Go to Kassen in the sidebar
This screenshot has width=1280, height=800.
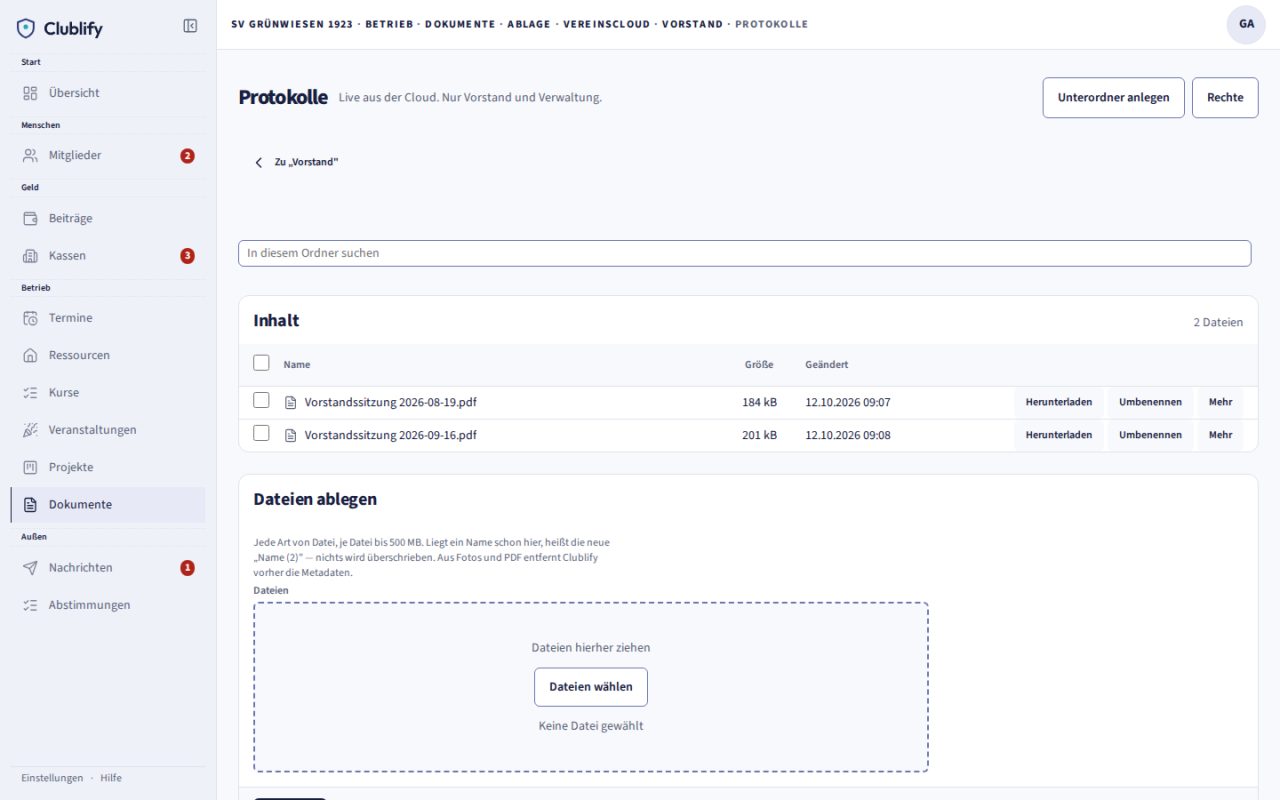click(108, 256)
